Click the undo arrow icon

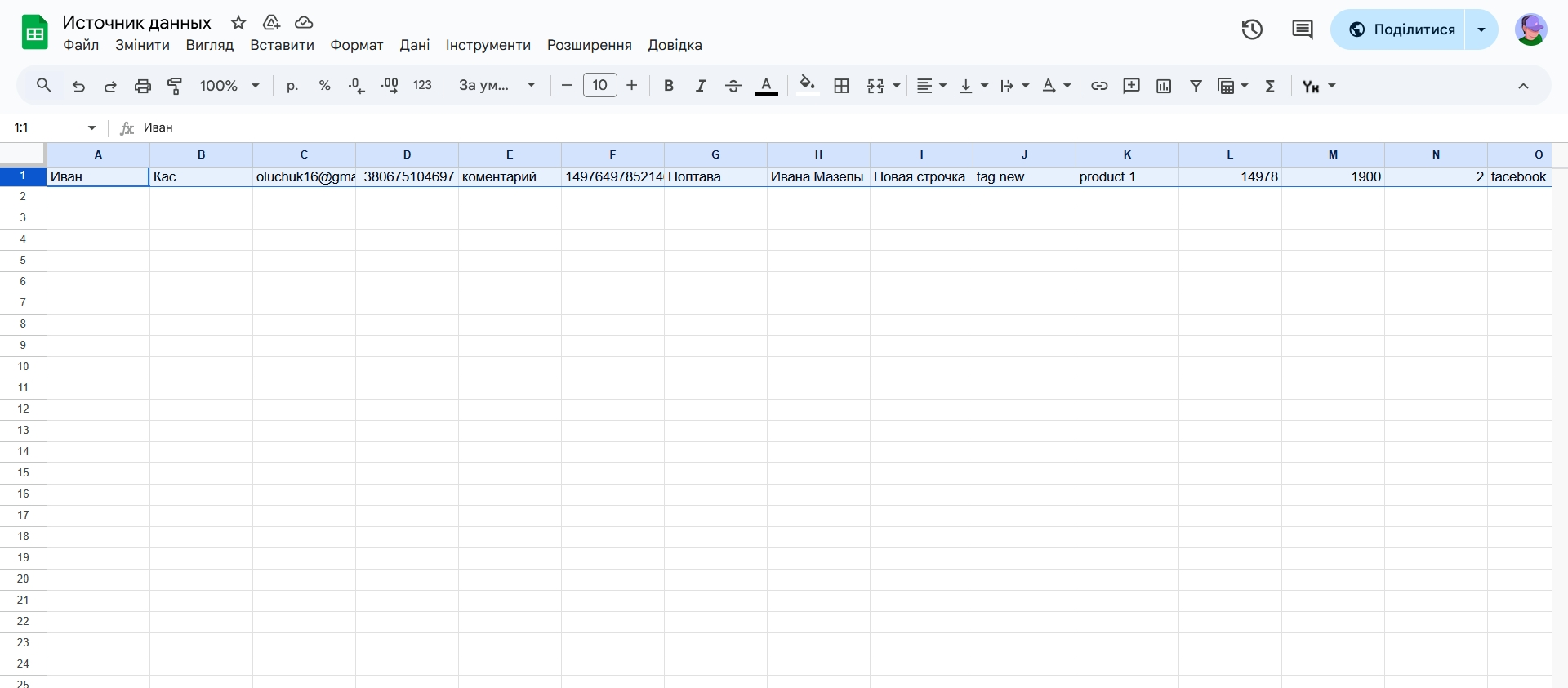78,86
